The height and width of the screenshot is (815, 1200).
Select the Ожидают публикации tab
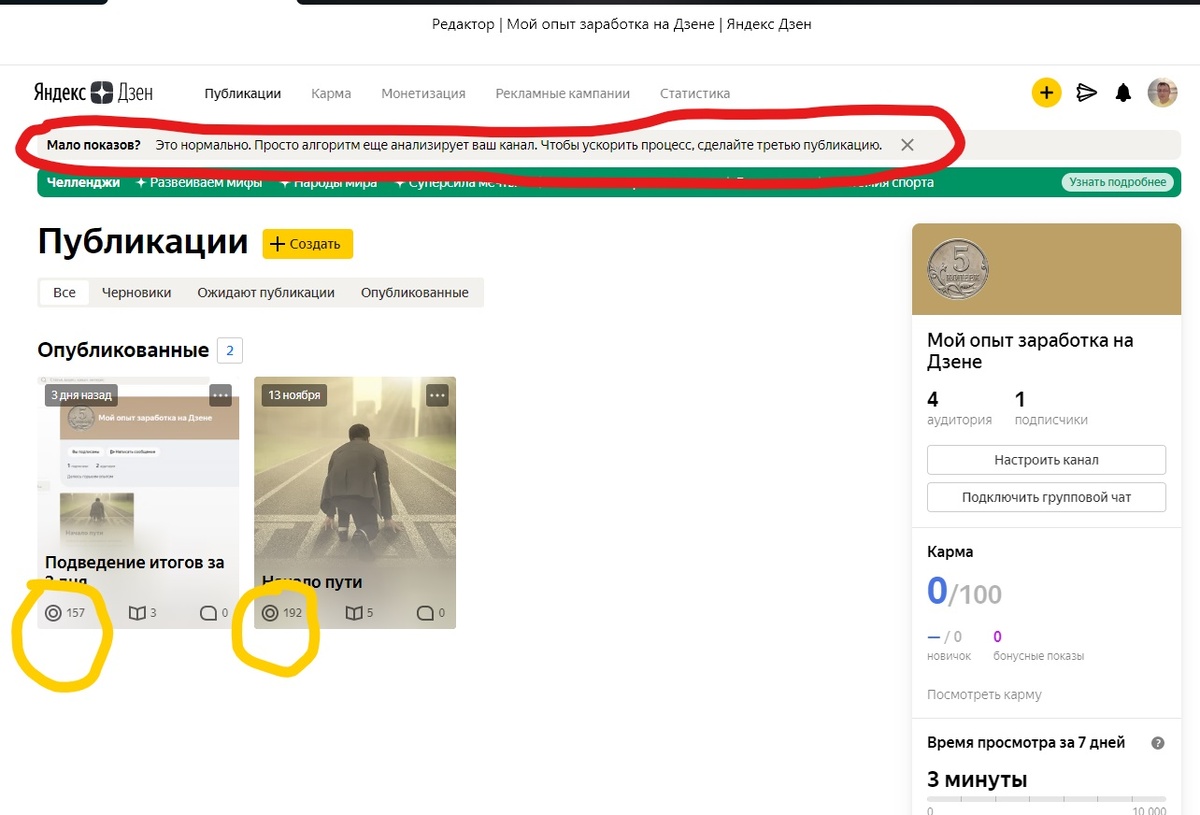(266, 292)
